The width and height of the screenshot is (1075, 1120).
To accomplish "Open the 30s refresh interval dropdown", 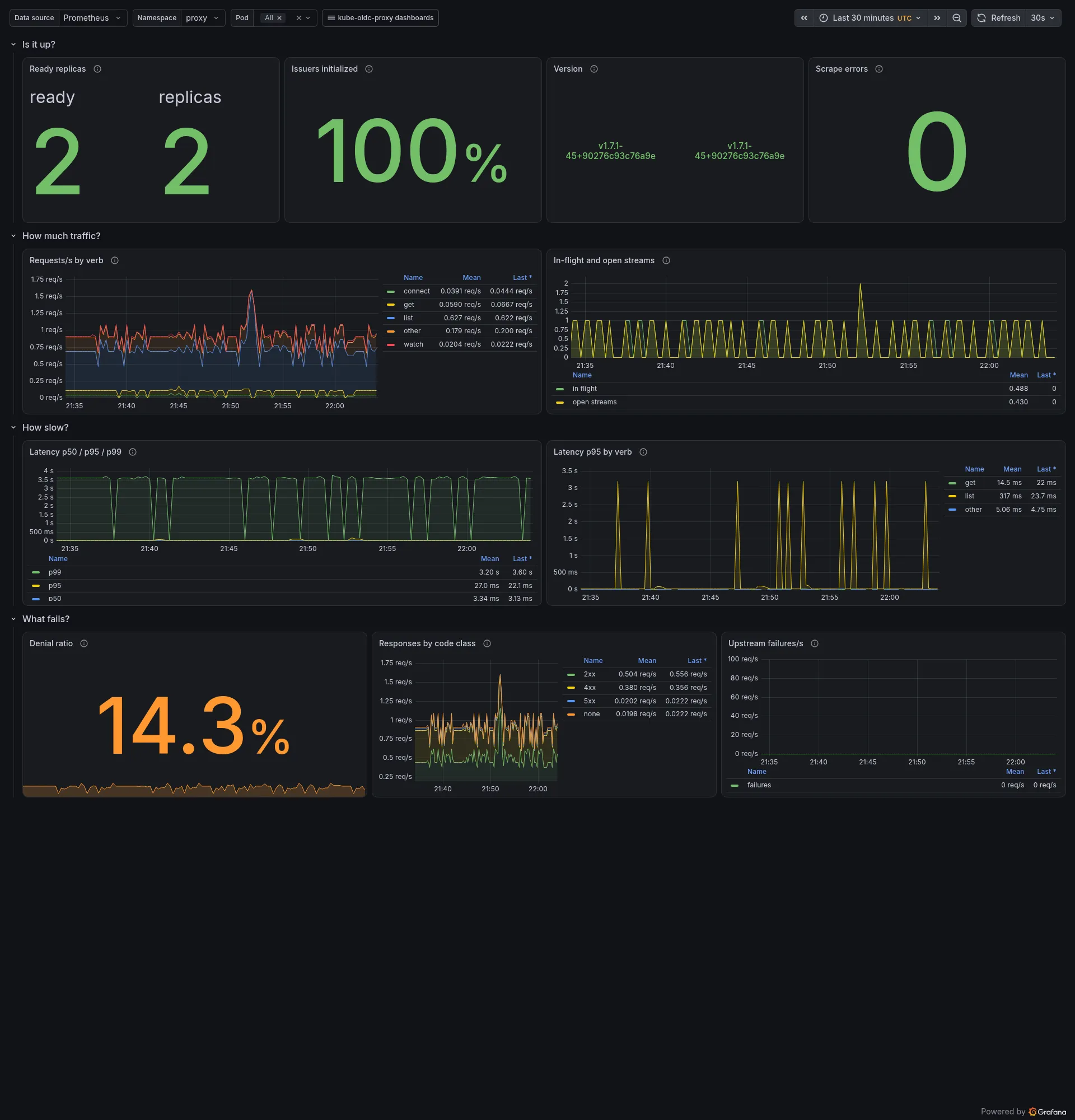I will click(x=1043, y=18).
